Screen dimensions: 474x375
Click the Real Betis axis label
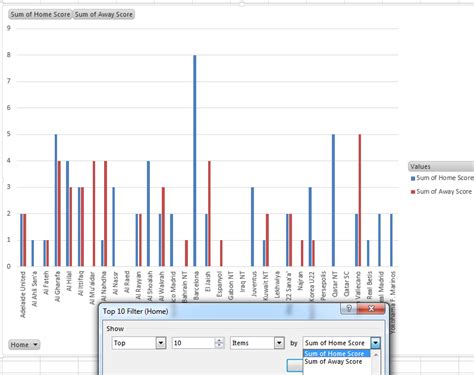(369, 285)
